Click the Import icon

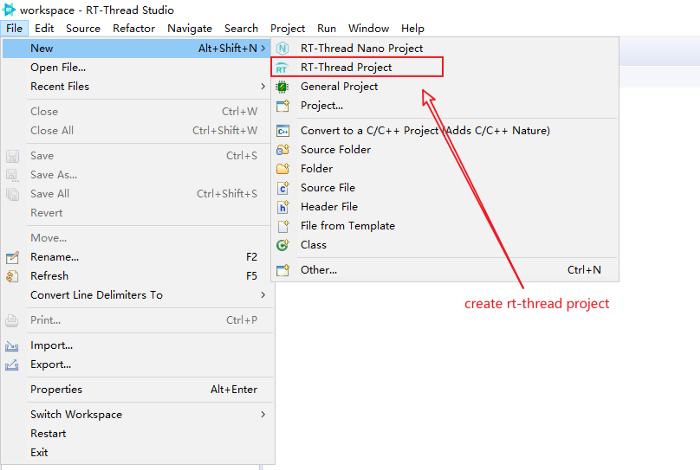coord(12,346)
